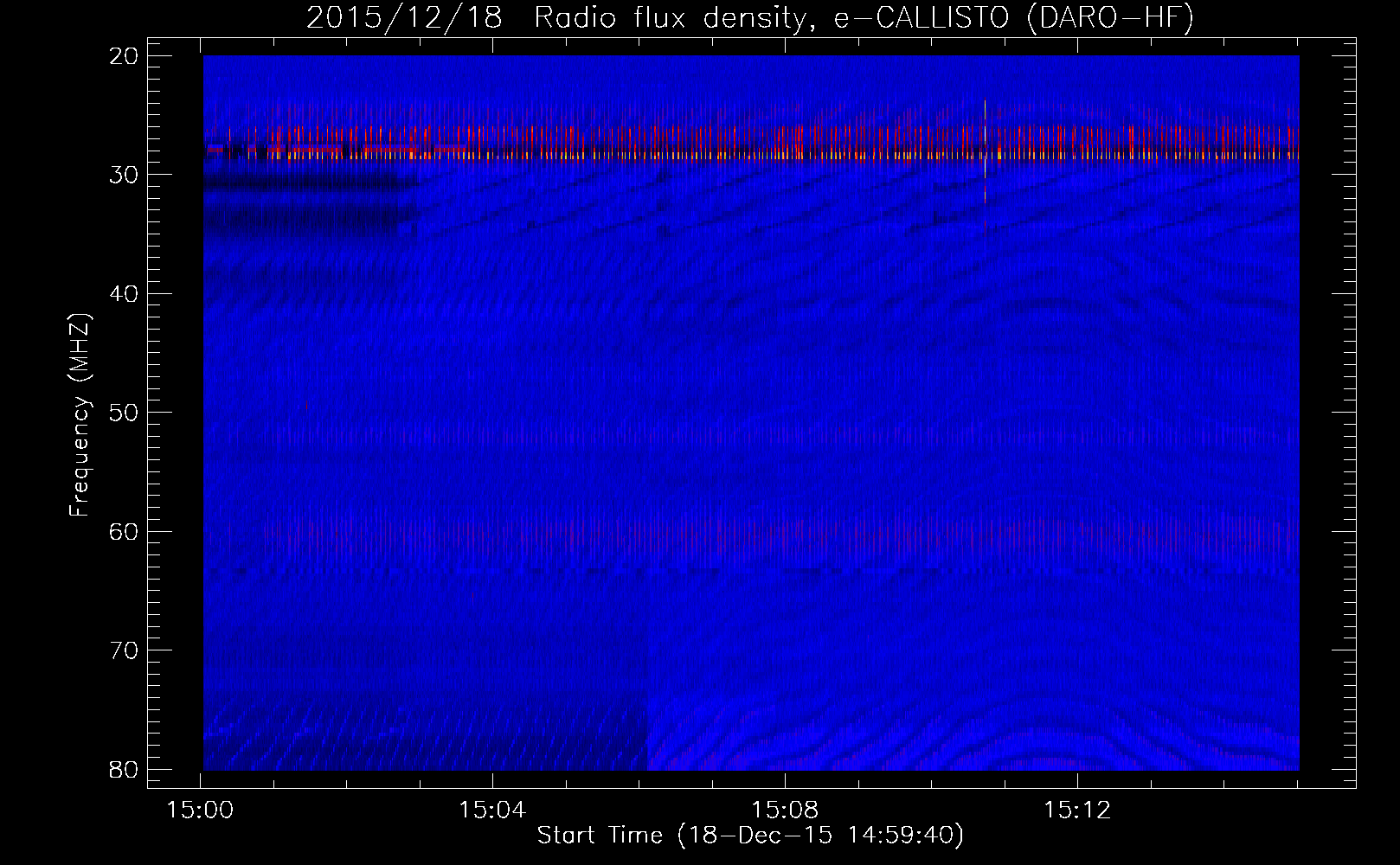This screenshot has width=1400, height=865.
Task: Click the 30 MHz frequency tick label
Action: click(125, 174)
